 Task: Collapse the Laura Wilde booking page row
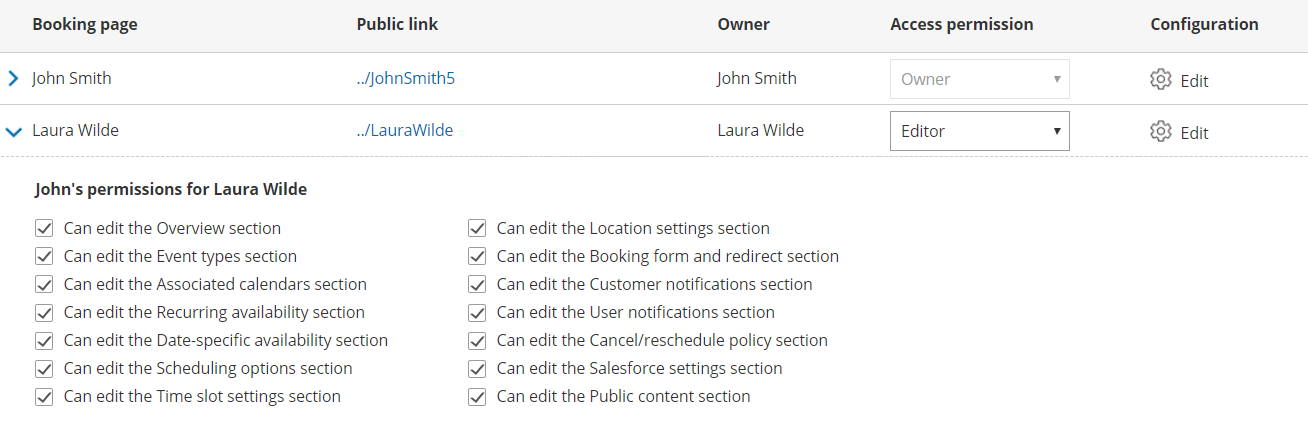click(x=14, y=131)
